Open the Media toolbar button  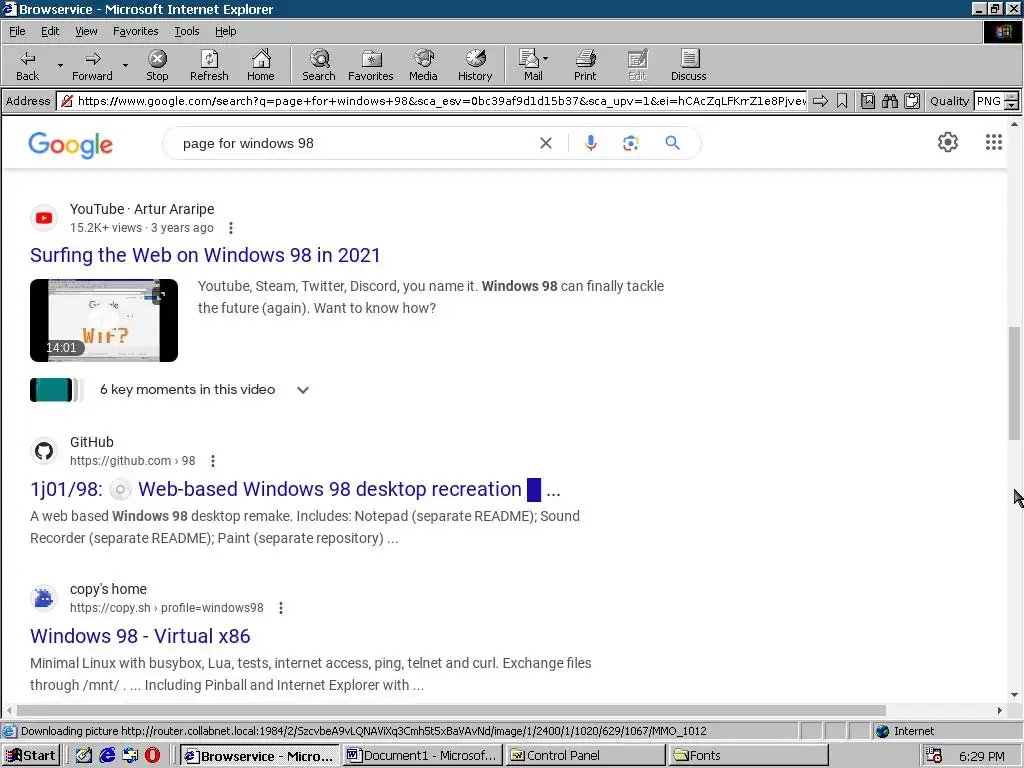[x=423, y=65]
